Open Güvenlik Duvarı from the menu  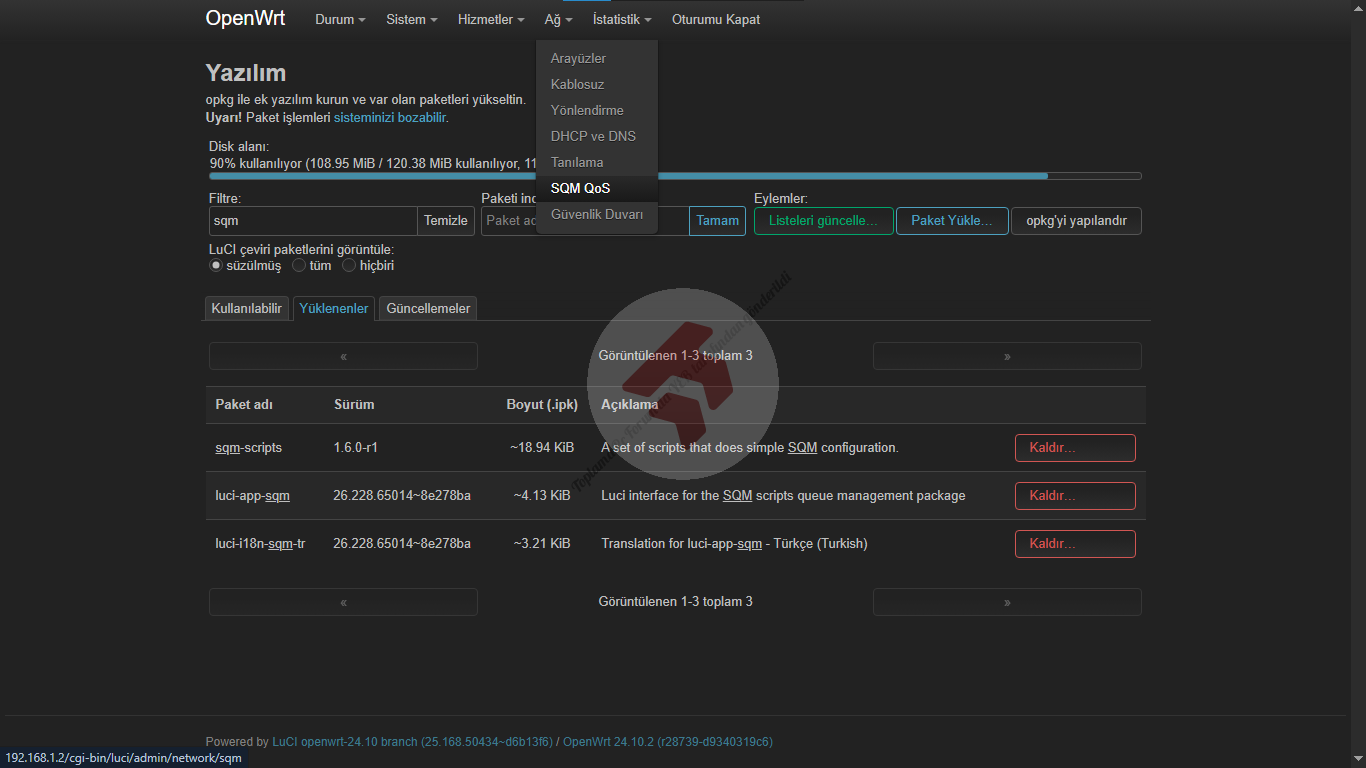pos(597,214)
